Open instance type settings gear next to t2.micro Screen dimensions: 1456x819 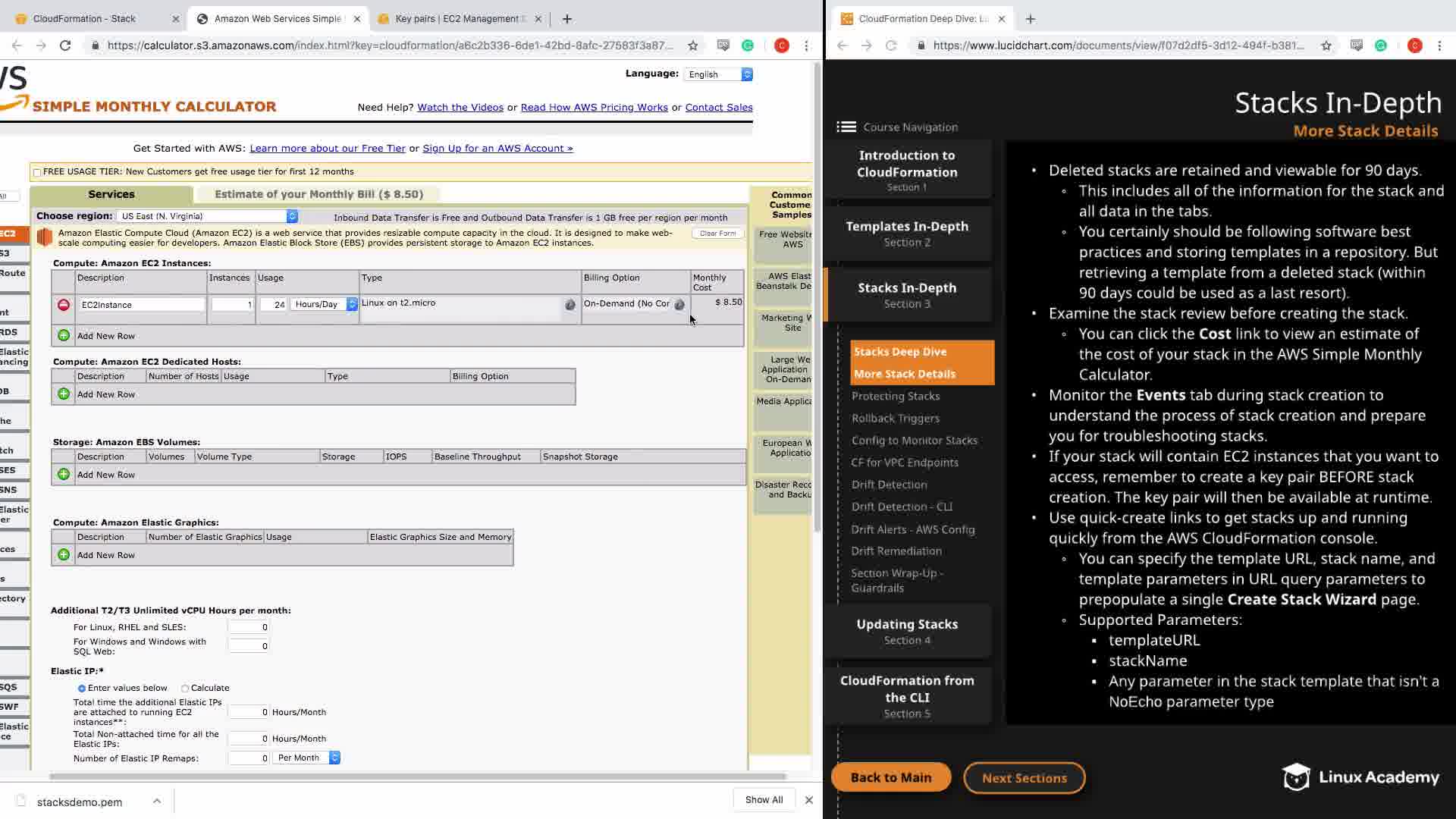pyautogui.click(x=570, y=305)
